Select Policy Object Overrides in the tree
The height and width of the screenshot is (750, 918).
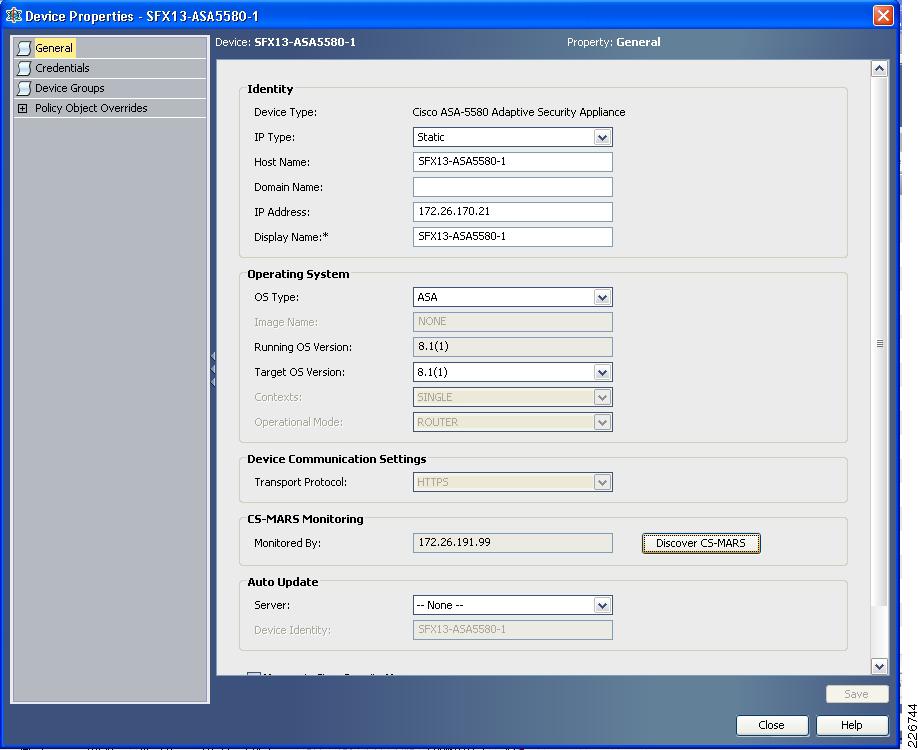point(91,108)
